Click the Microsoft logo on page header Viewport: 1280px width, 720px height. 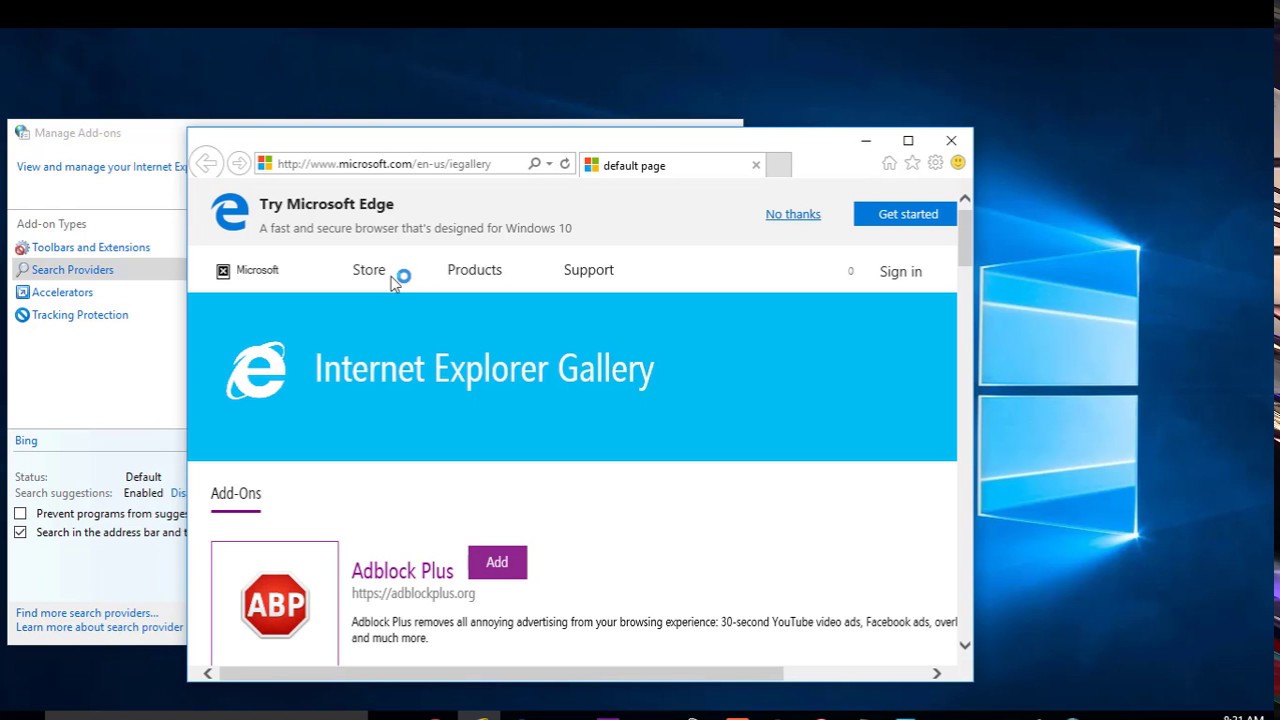coord(248,270)
